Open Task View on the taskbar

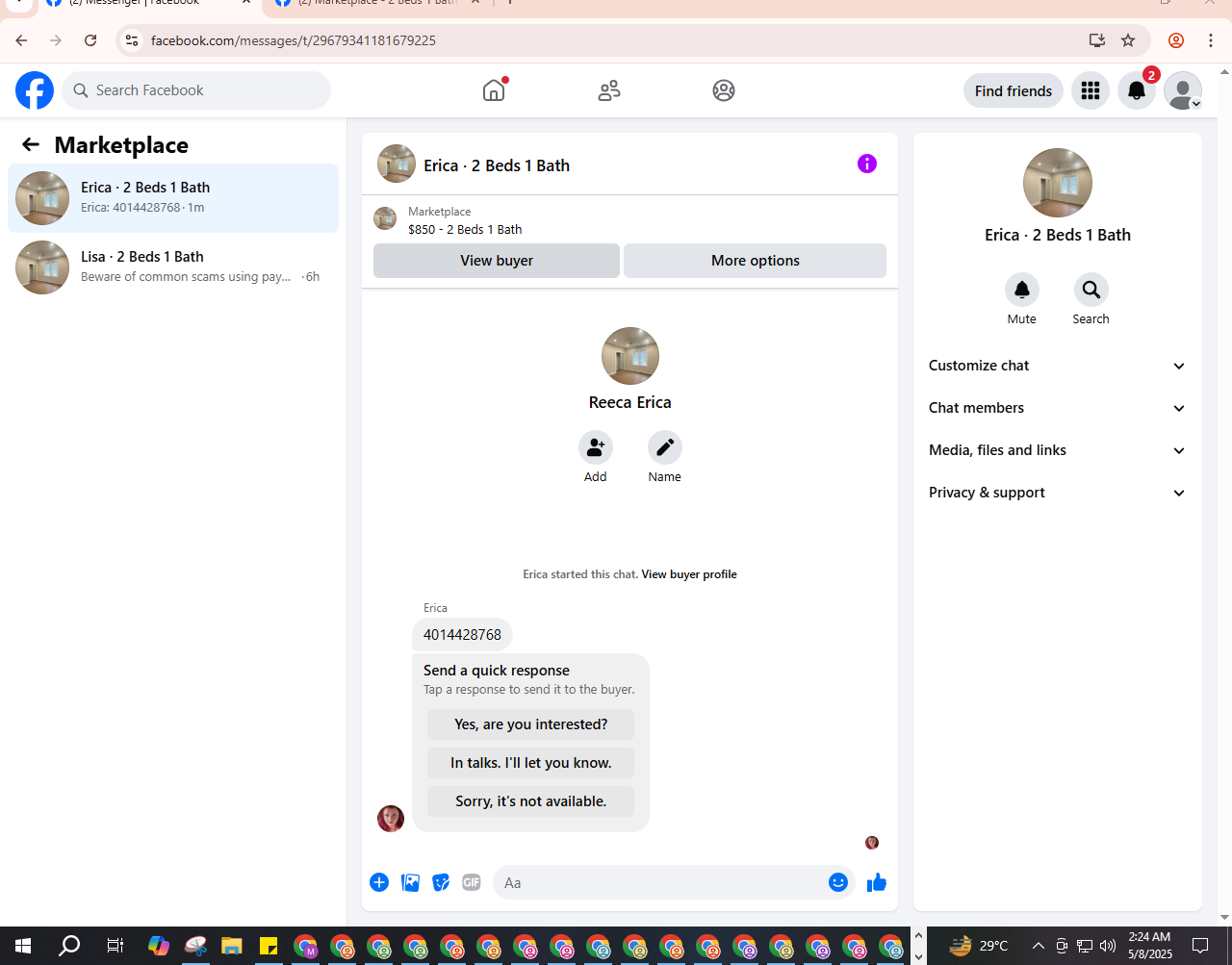click(115, 946)
